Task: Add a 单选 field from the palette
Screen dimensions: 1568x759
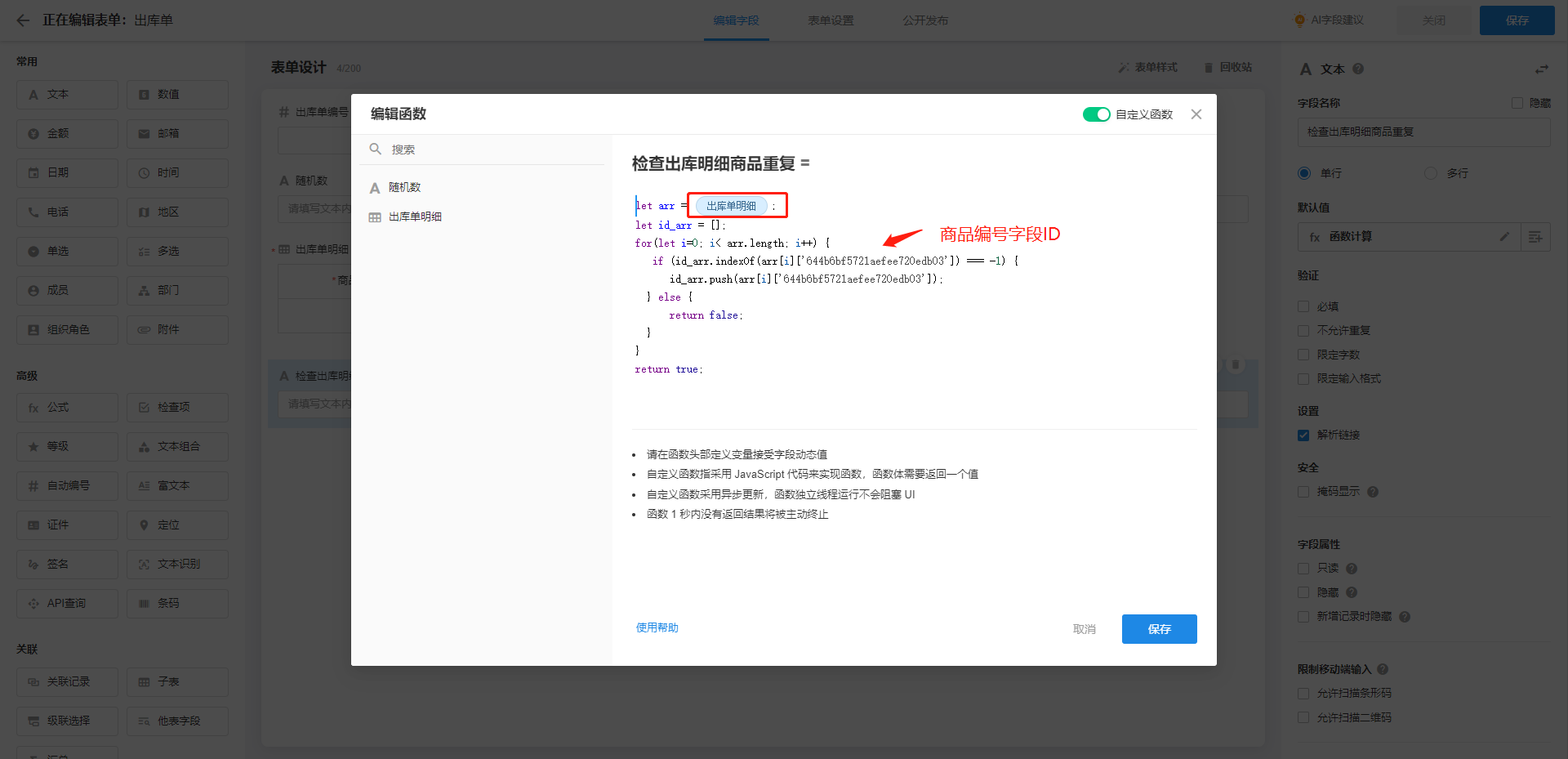Action: (68, 252)
